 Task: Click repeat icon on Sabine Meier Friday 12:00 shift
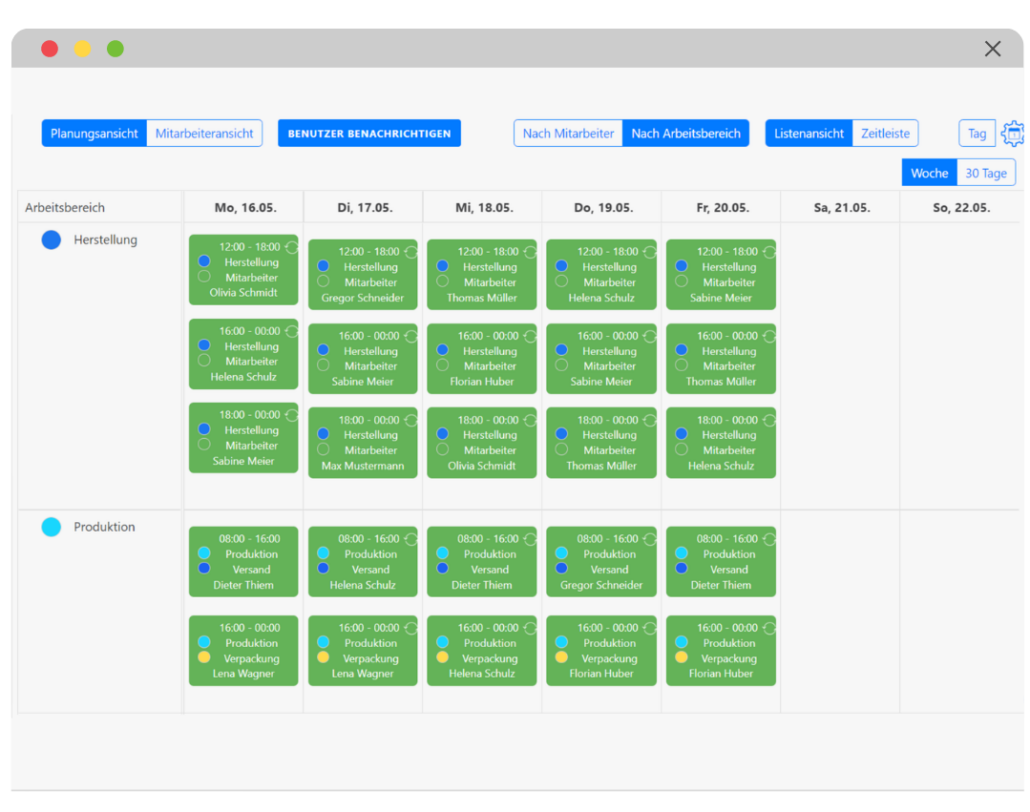pos(769,252)
